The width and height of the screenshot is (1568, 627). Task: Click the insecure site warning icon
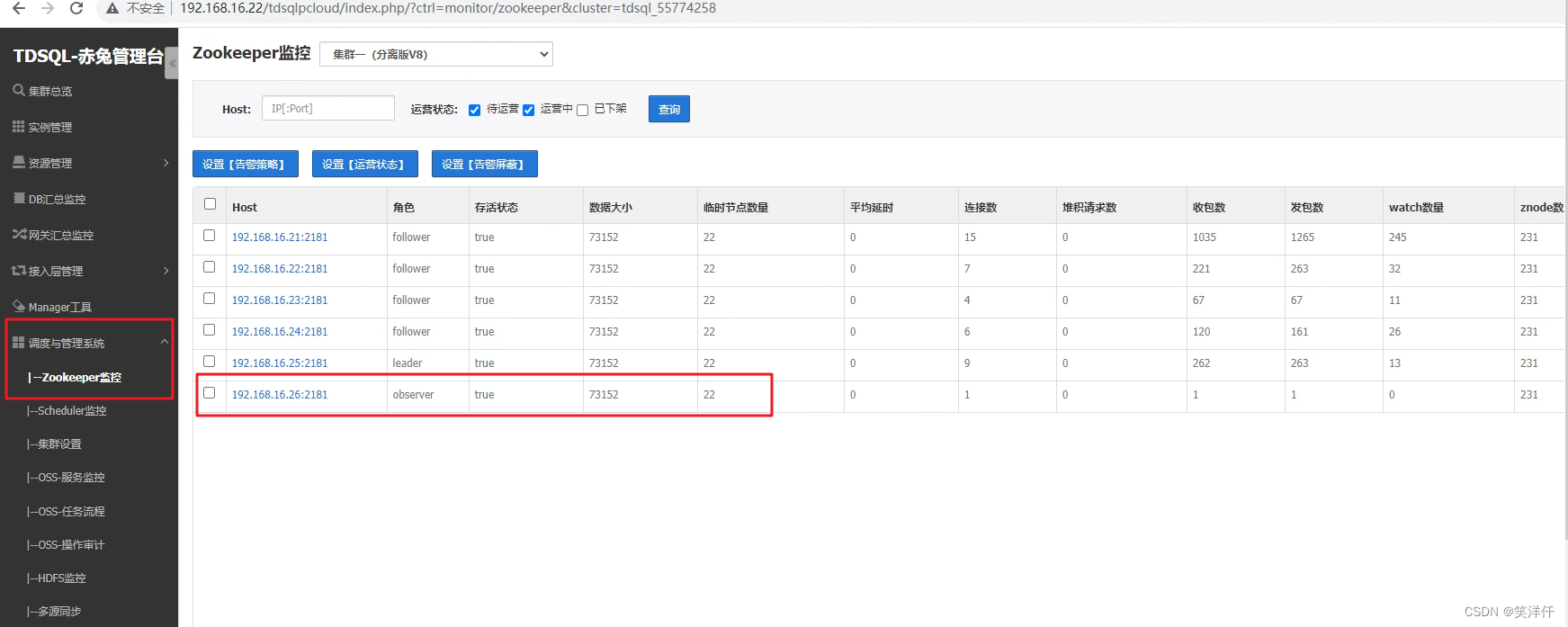point(112,8)
